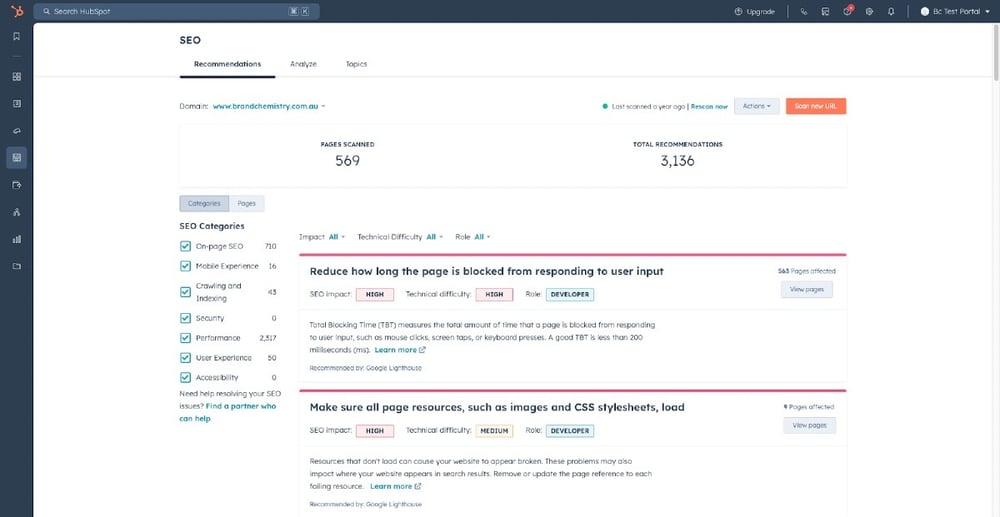Uncheck the Mobile Experience category
This screenshot has width=1000, height=517.
tap(186, 266)
